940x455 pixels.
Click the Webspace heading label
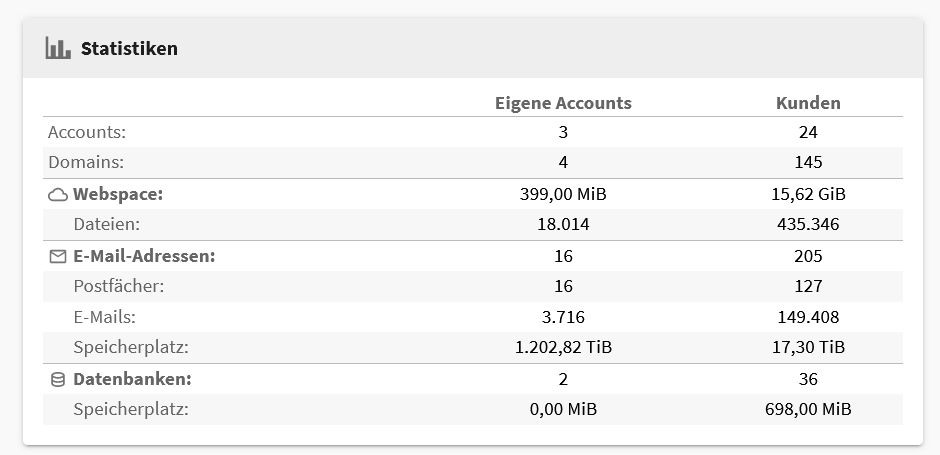(118, 194)
